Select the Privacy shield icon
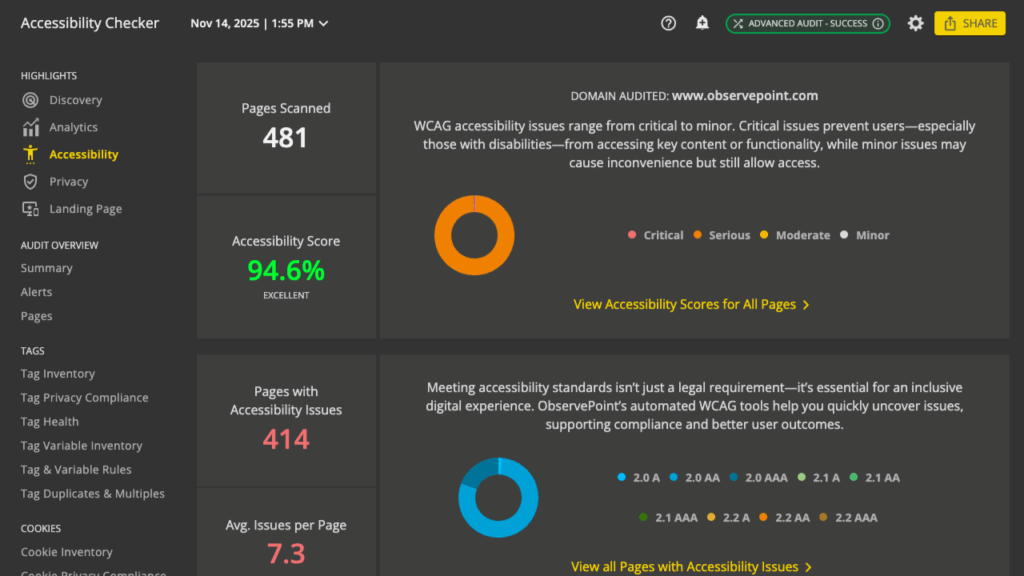Screen dimensions: 1024x576 tap(30, 181)
